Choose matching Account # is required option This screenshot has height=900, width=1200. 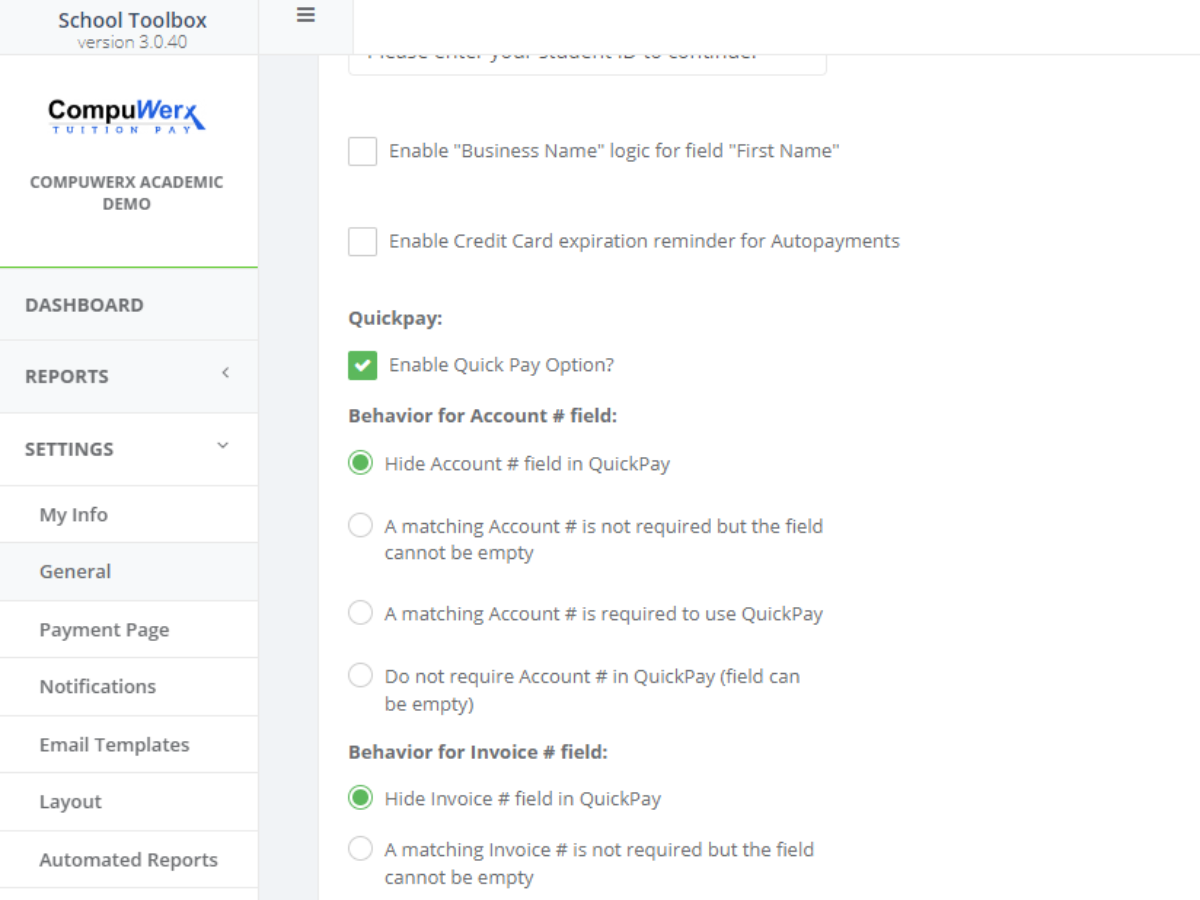pos(360,613)
